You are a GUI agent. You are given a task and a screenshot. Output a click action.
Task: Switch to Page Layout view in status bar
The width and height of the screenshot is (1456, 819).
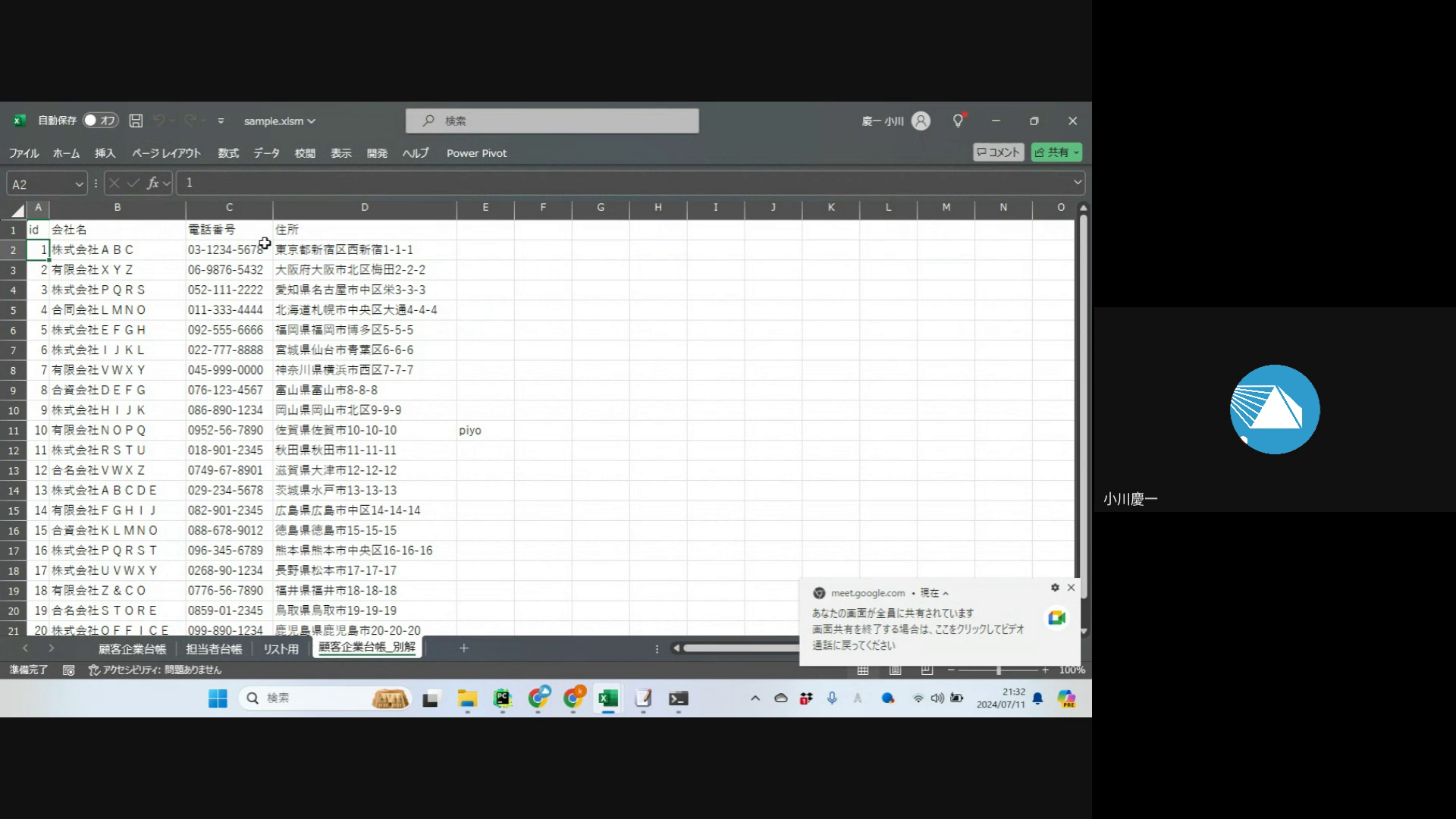click(895, 670)
